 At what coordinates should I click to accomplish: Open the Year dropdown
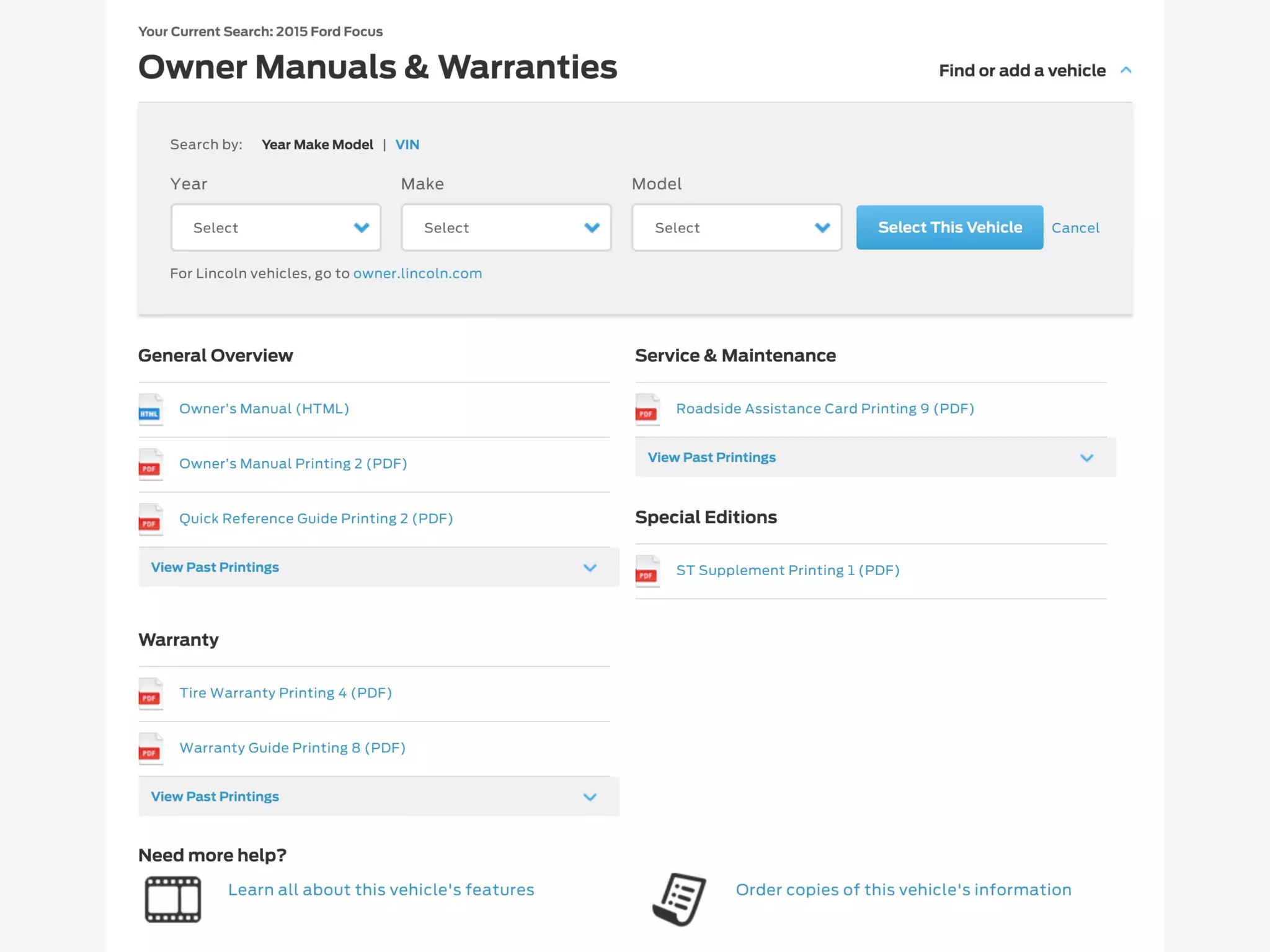[x=276, y=227]
